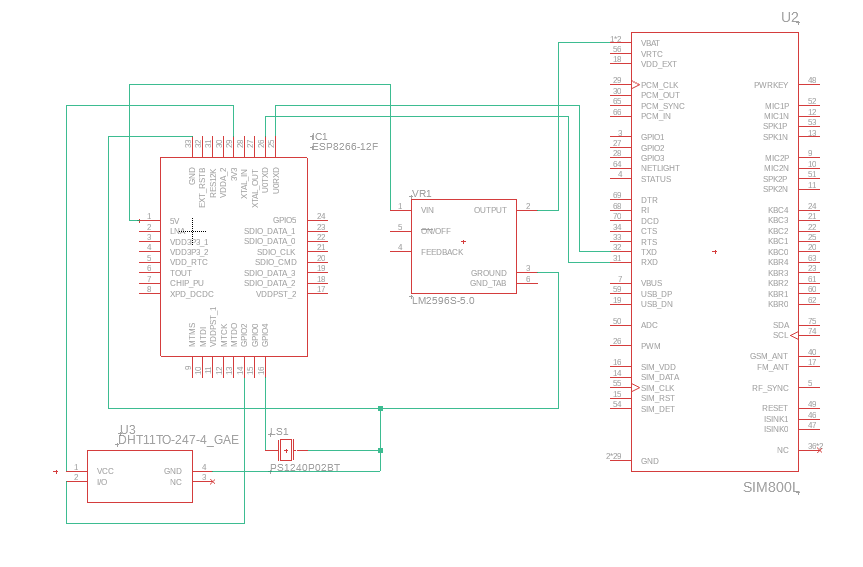Select the DHT11TO-247-4_GAE sensor label
The width and height of the screenshot is (863, 567).
(x=178, y=440)
